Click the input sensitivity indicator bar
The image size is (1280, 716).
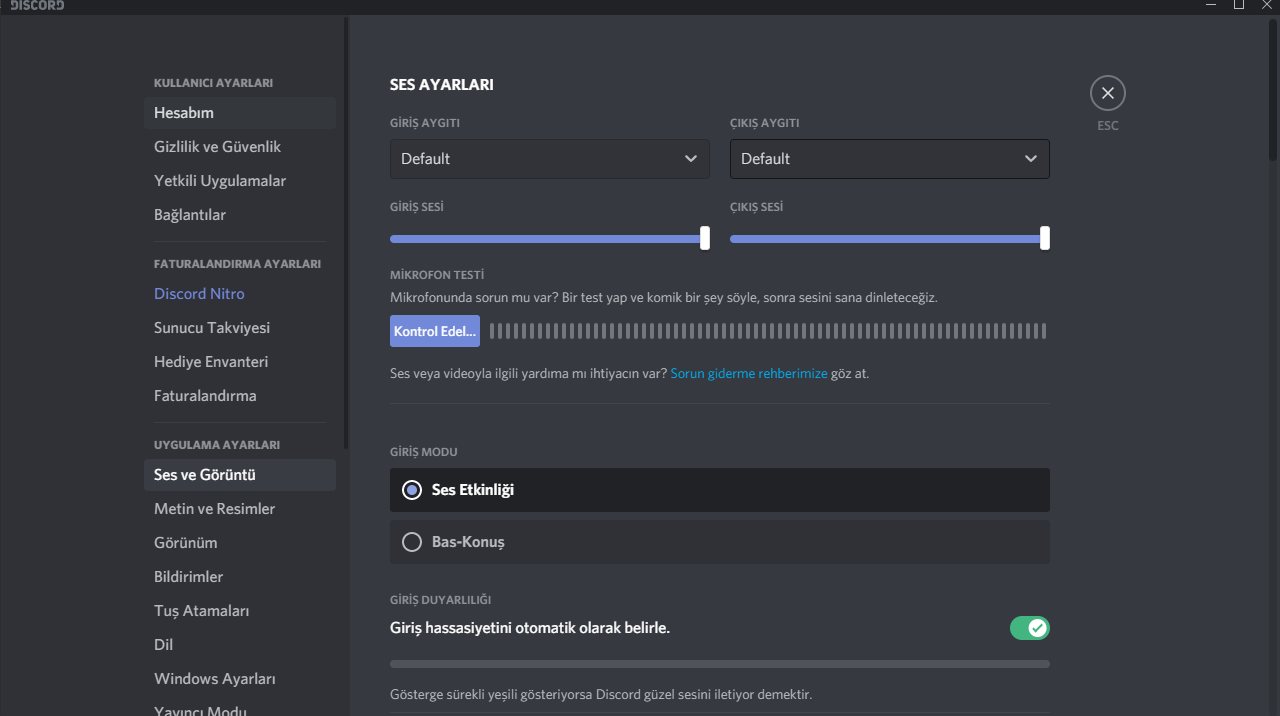click(719, 664)
